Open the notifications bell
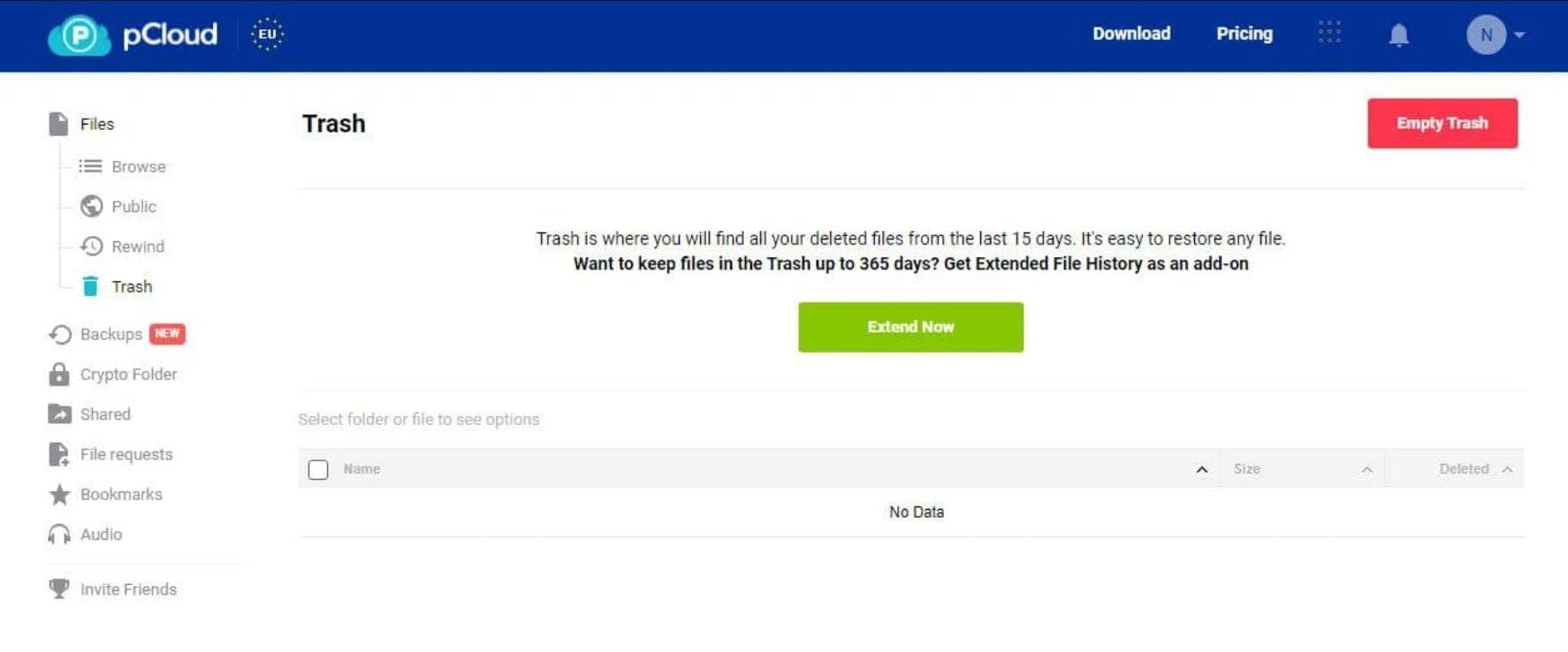Screen dimensions: 1568x652 click(x=1398, y=35)
